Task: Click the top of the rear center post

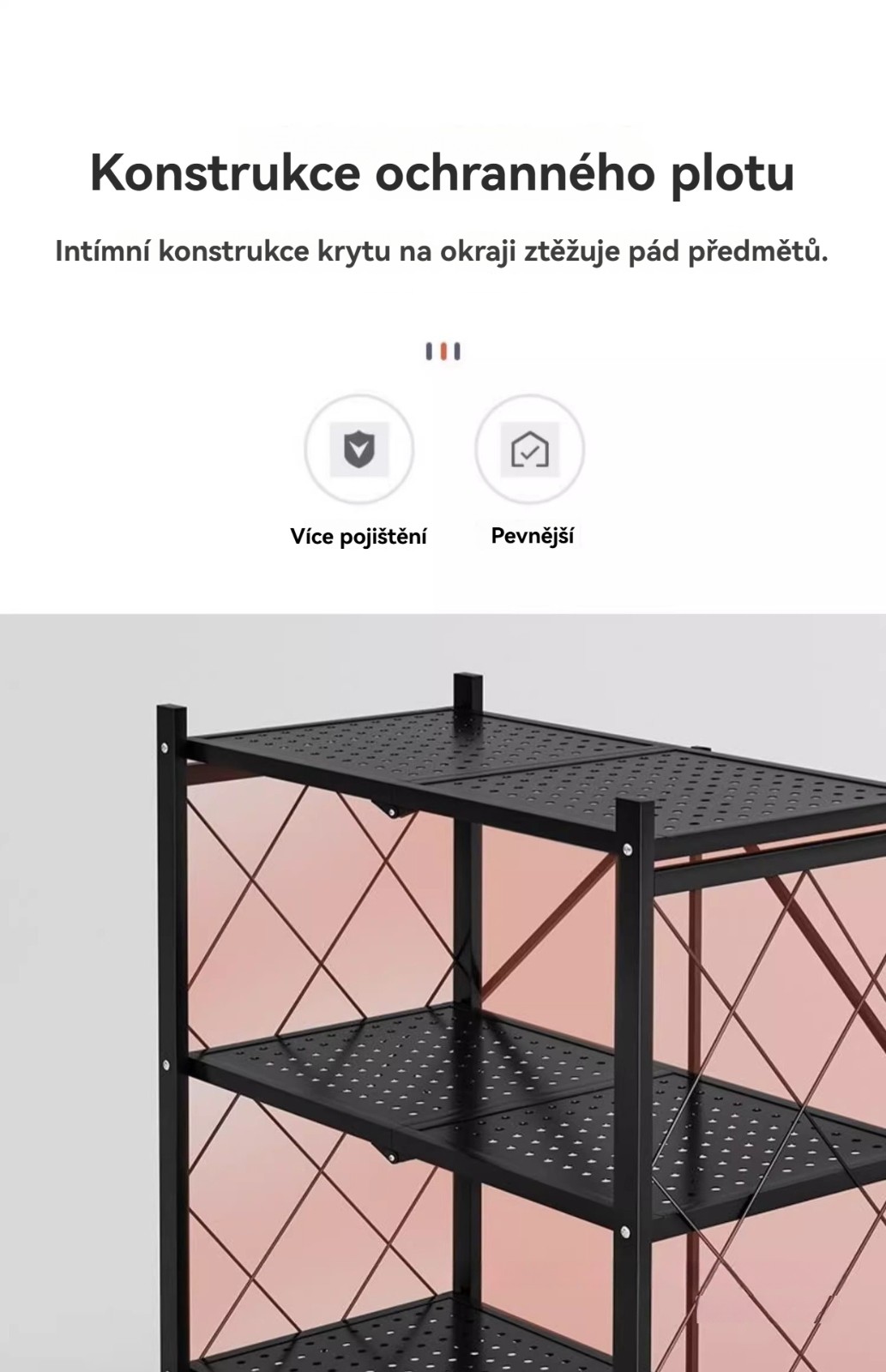Action: (468, 690)
